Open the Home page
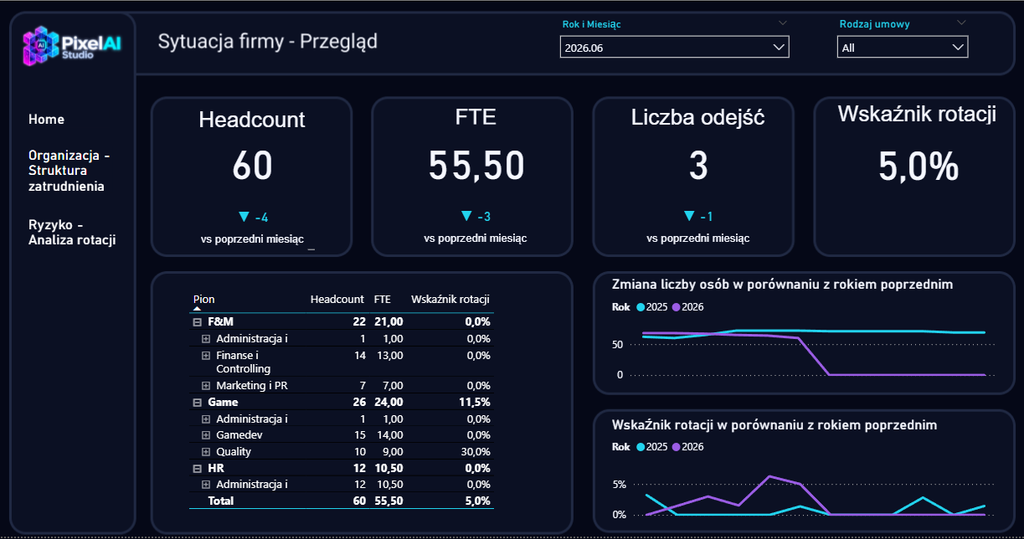 [x=46, y=120]
